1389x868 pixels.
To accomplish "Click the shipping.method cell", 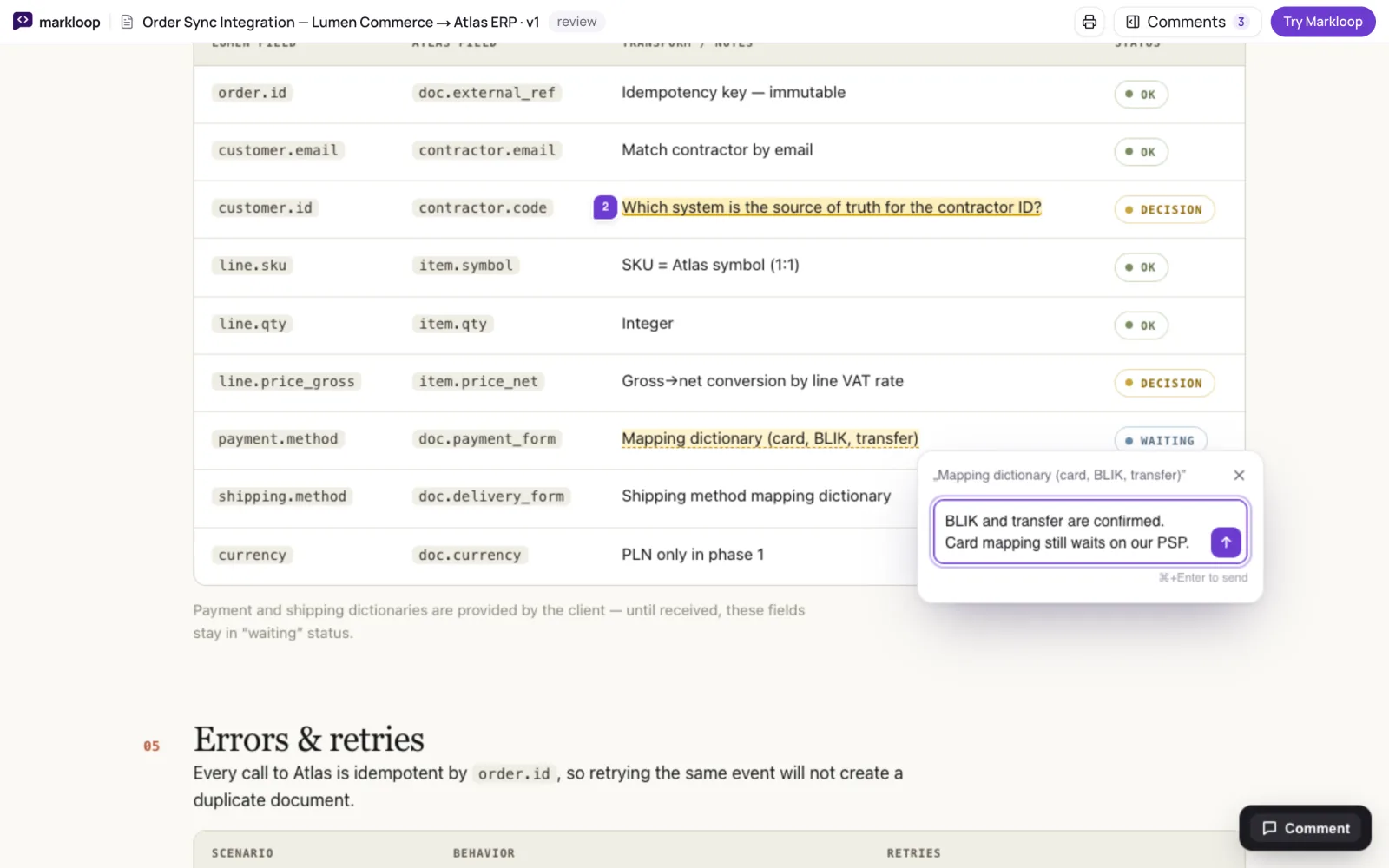I will (282, 496).
